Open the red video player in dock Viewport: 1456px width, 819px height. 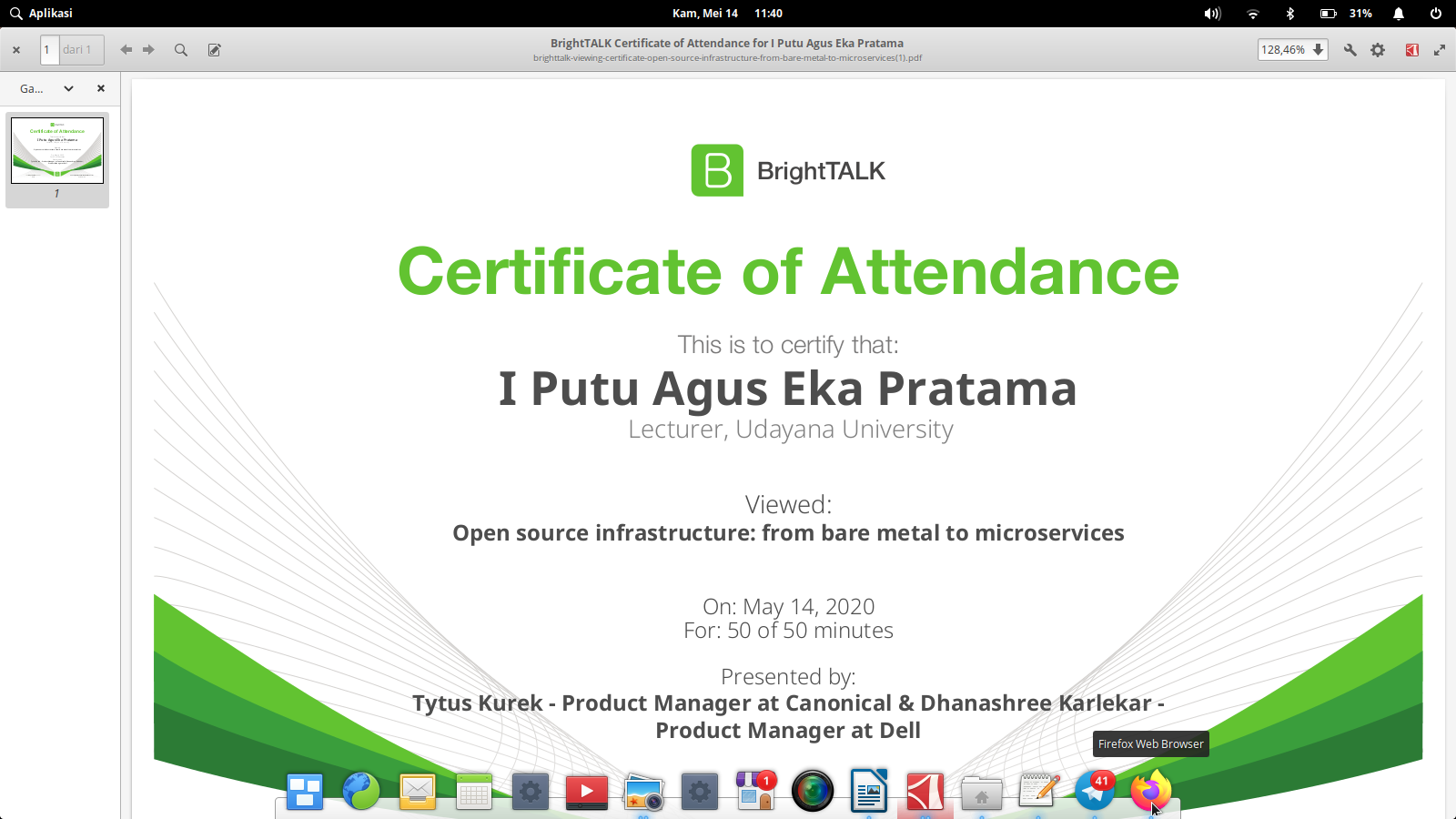pyautogui.click(x=587, y=792)
